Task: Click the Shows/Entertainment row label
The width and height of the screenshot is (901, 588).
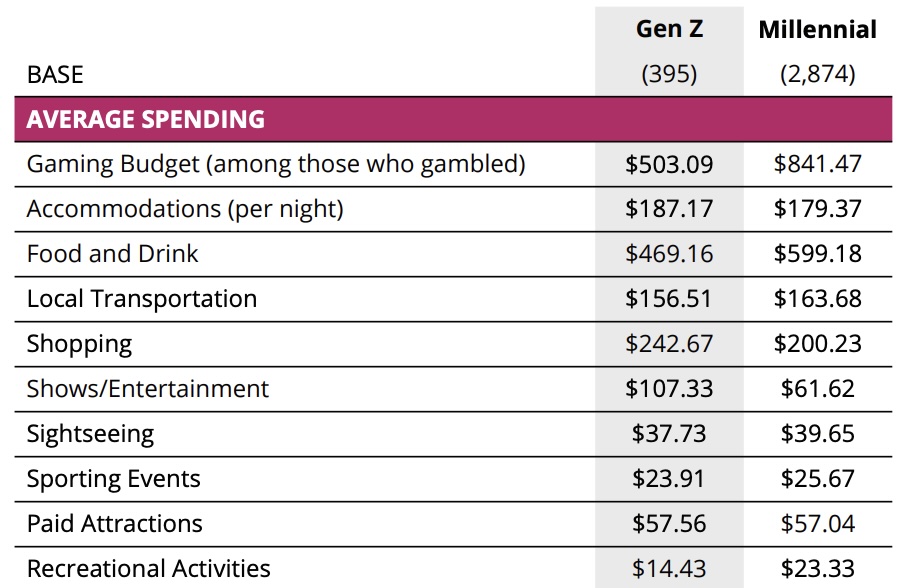Action: coord(148,389)
